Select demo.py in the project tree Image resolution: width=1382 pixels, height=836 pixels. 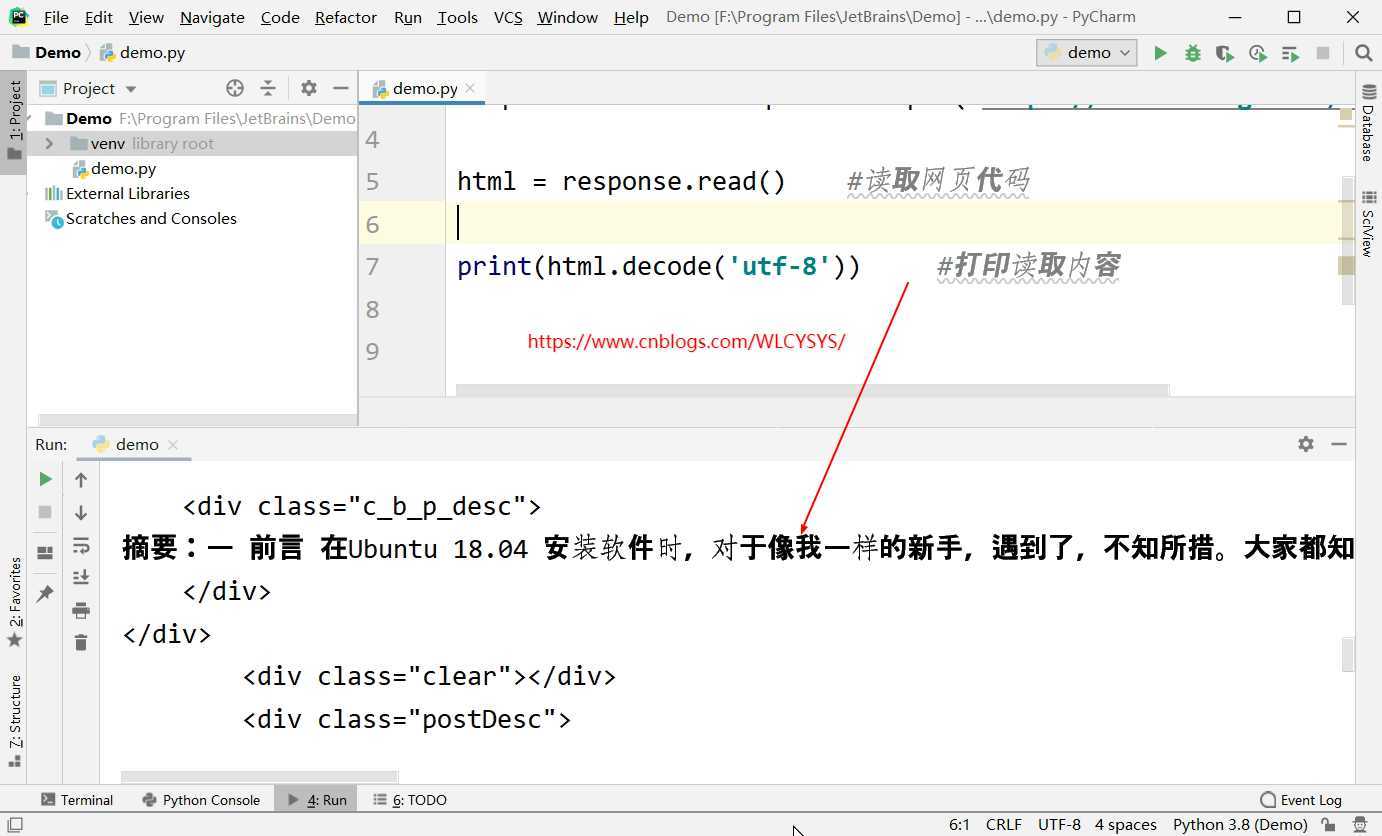[123, 169]
